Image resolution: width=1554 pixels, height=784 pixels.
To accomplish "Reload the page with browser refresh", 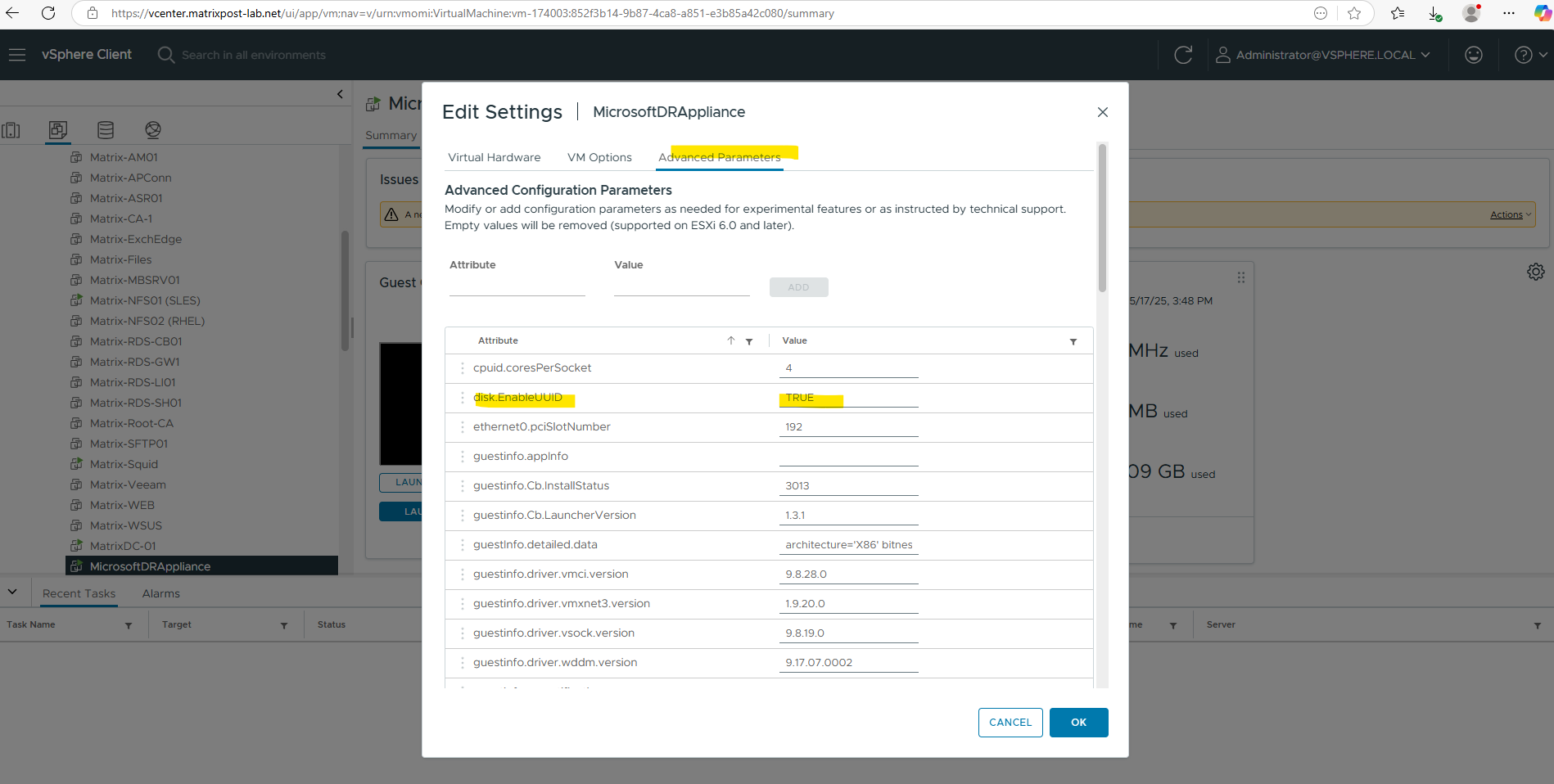I will [x=48, y=13].
